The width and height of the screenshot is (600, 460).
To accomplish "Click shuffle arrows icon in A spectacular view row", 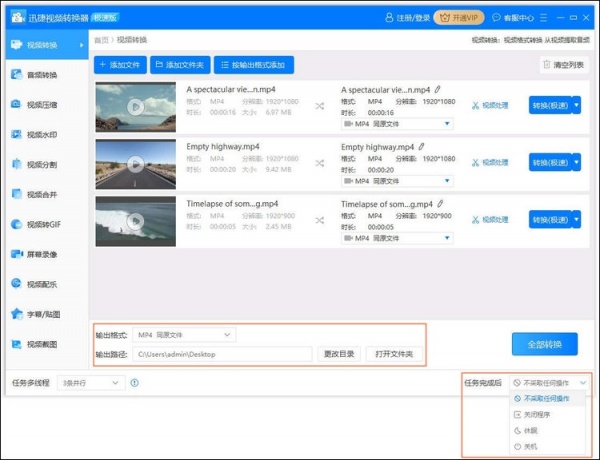I will coord(320,106).
